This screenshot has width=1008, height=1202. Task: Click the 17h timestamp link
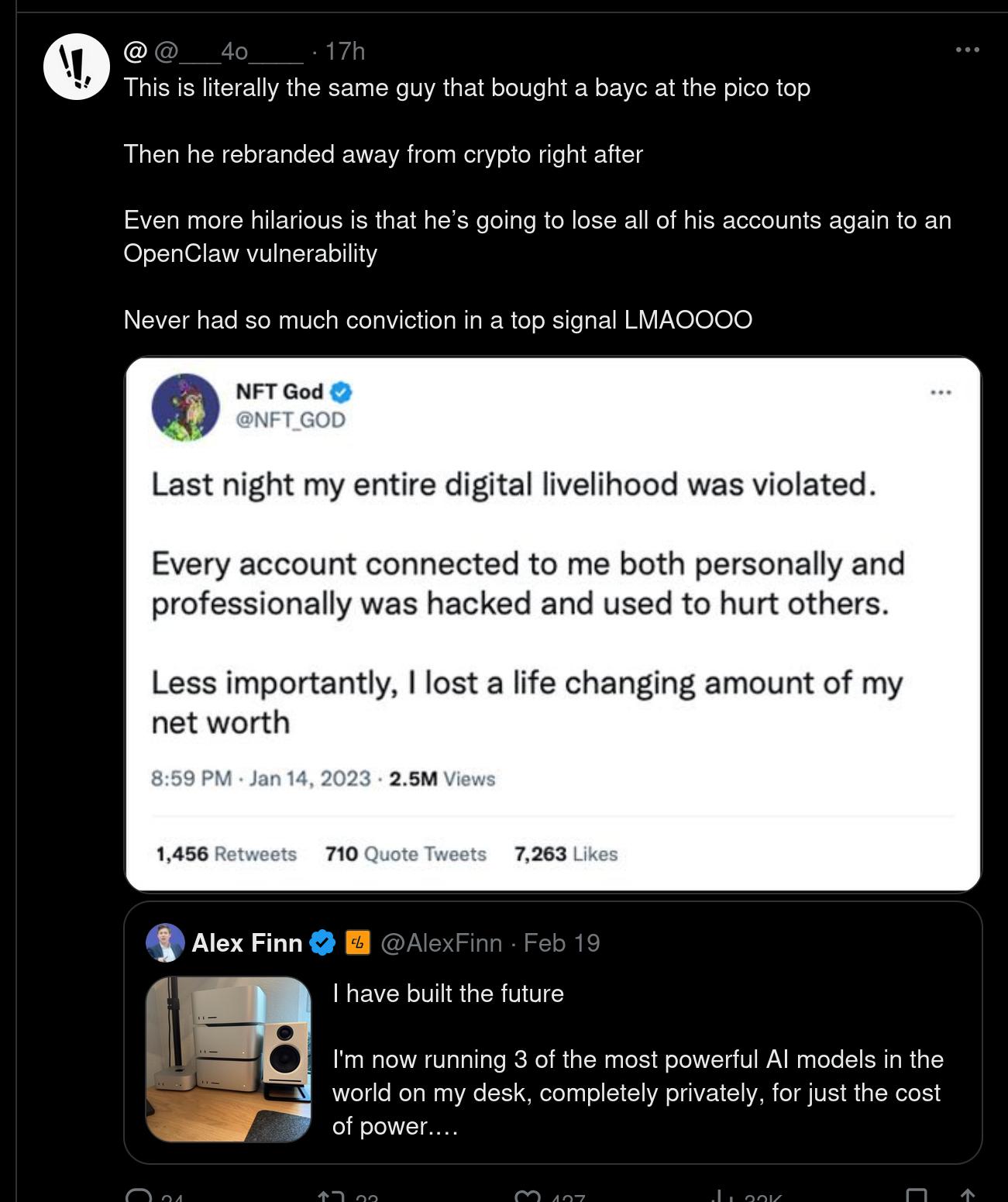click(345, 52)
